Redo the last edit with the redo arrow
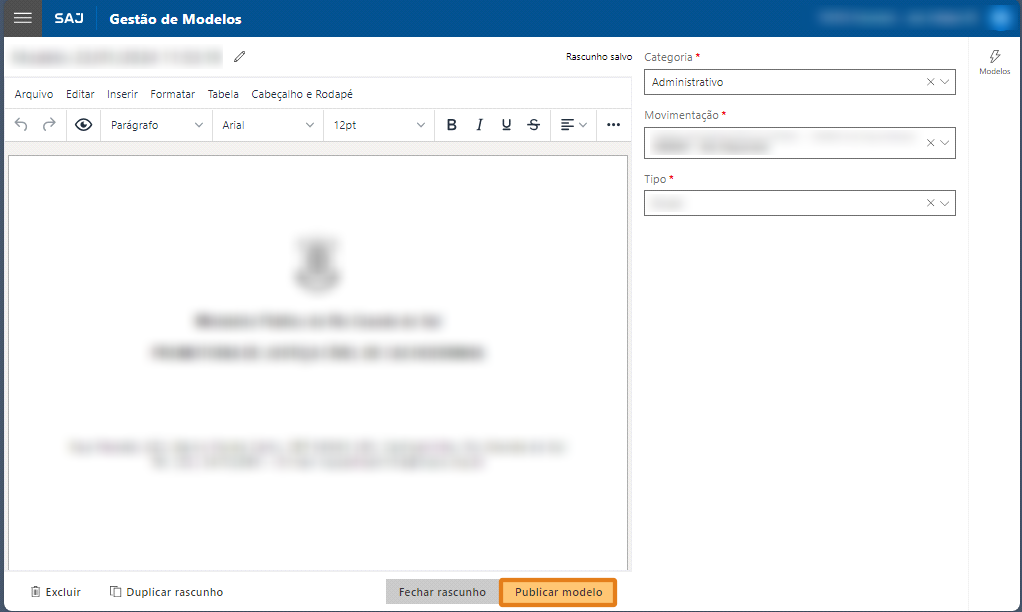This screenshot has width=1022, height=612. point(48,124)
